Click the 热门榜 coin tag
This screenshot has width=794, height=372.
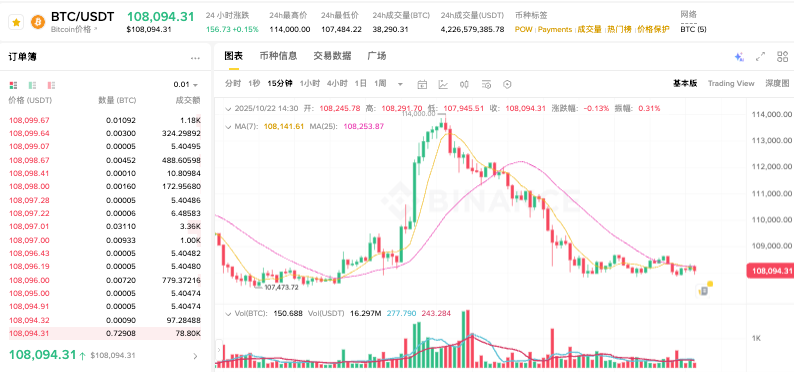(x=619, y=29)
